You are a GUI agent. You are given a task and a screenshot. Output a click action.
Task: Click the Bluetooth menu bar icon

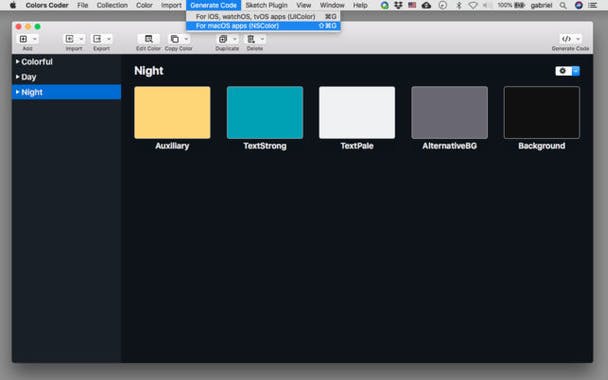[x=459, y=5]
